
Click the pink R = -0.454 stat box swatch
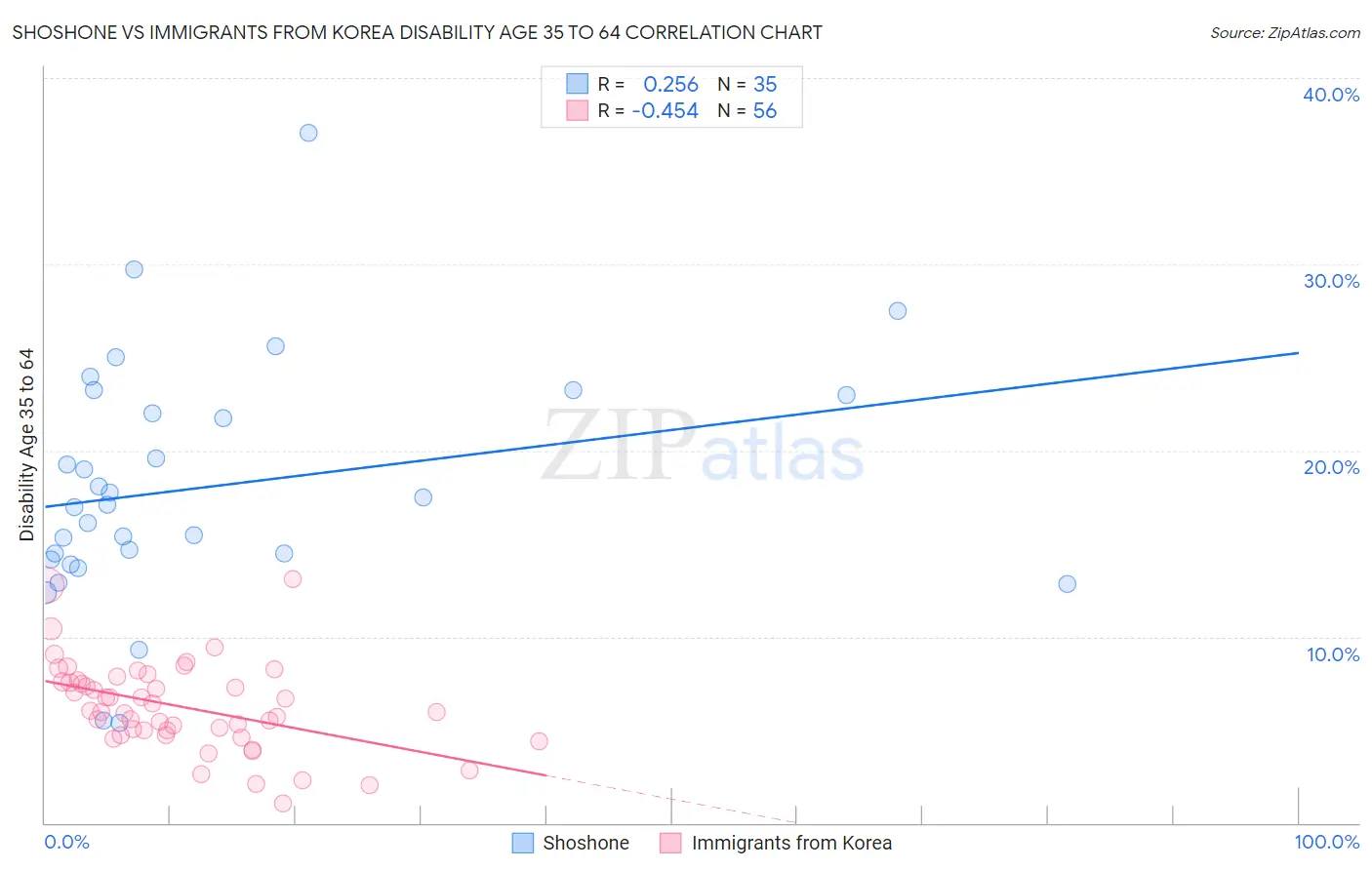tap(578, 110)
